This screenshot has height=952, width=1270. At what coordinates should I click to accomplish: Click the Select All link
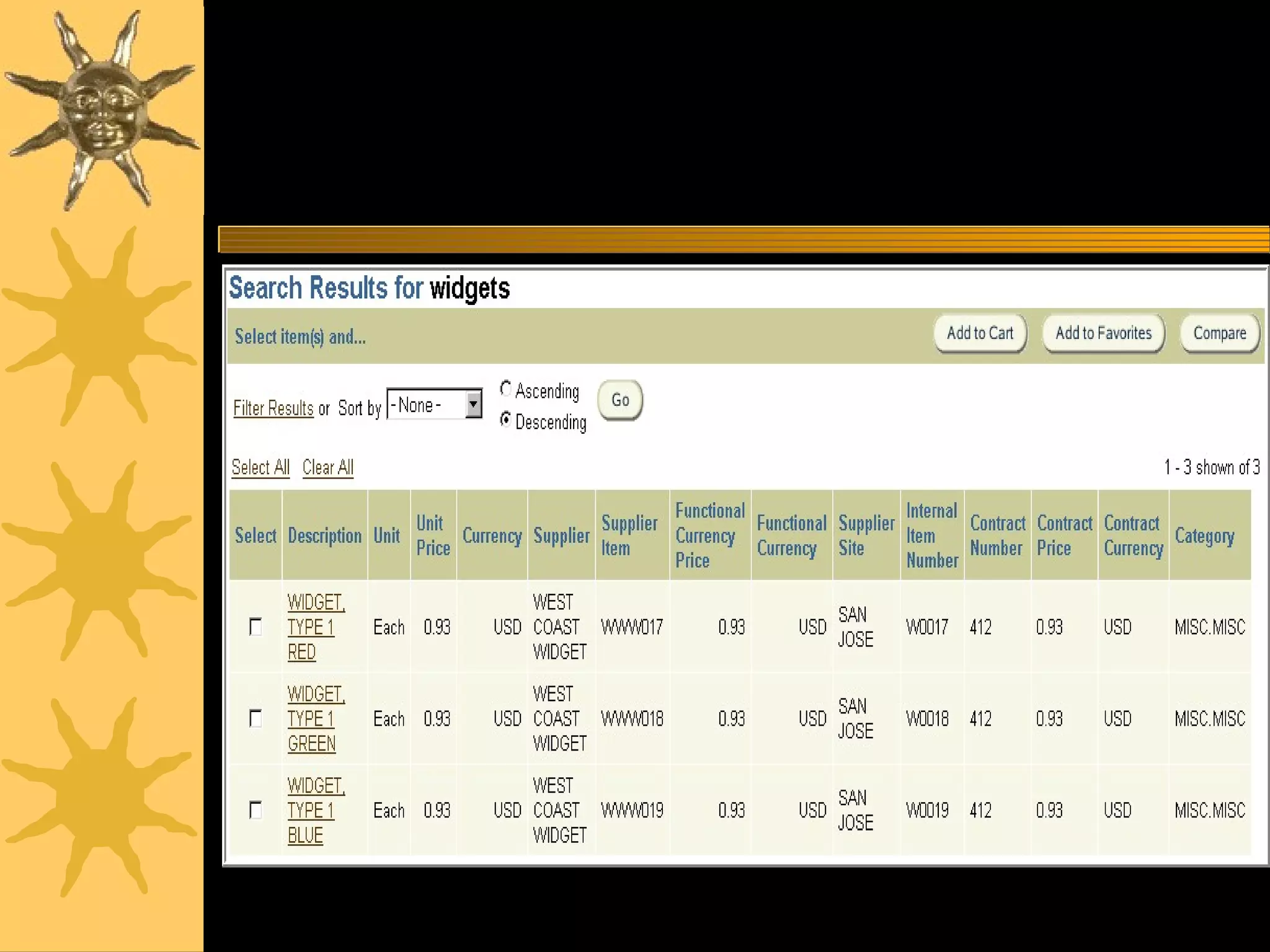click(x=260, y=467)
